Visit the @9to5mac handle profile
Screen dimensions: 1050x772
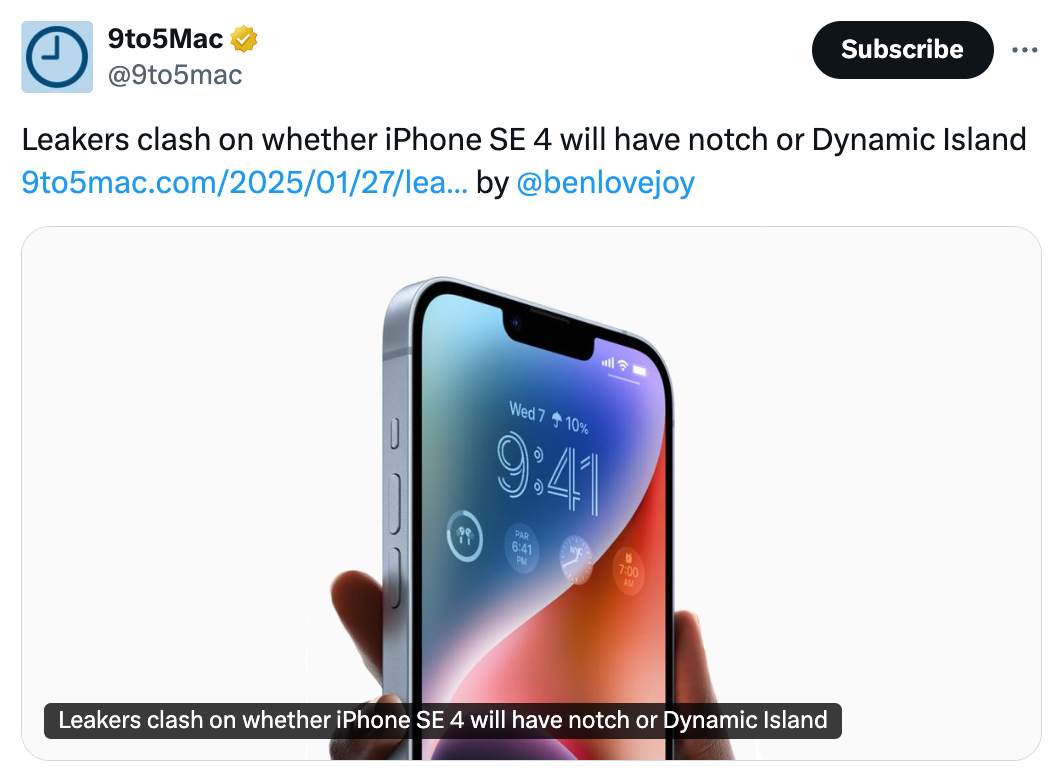(175, 75)
